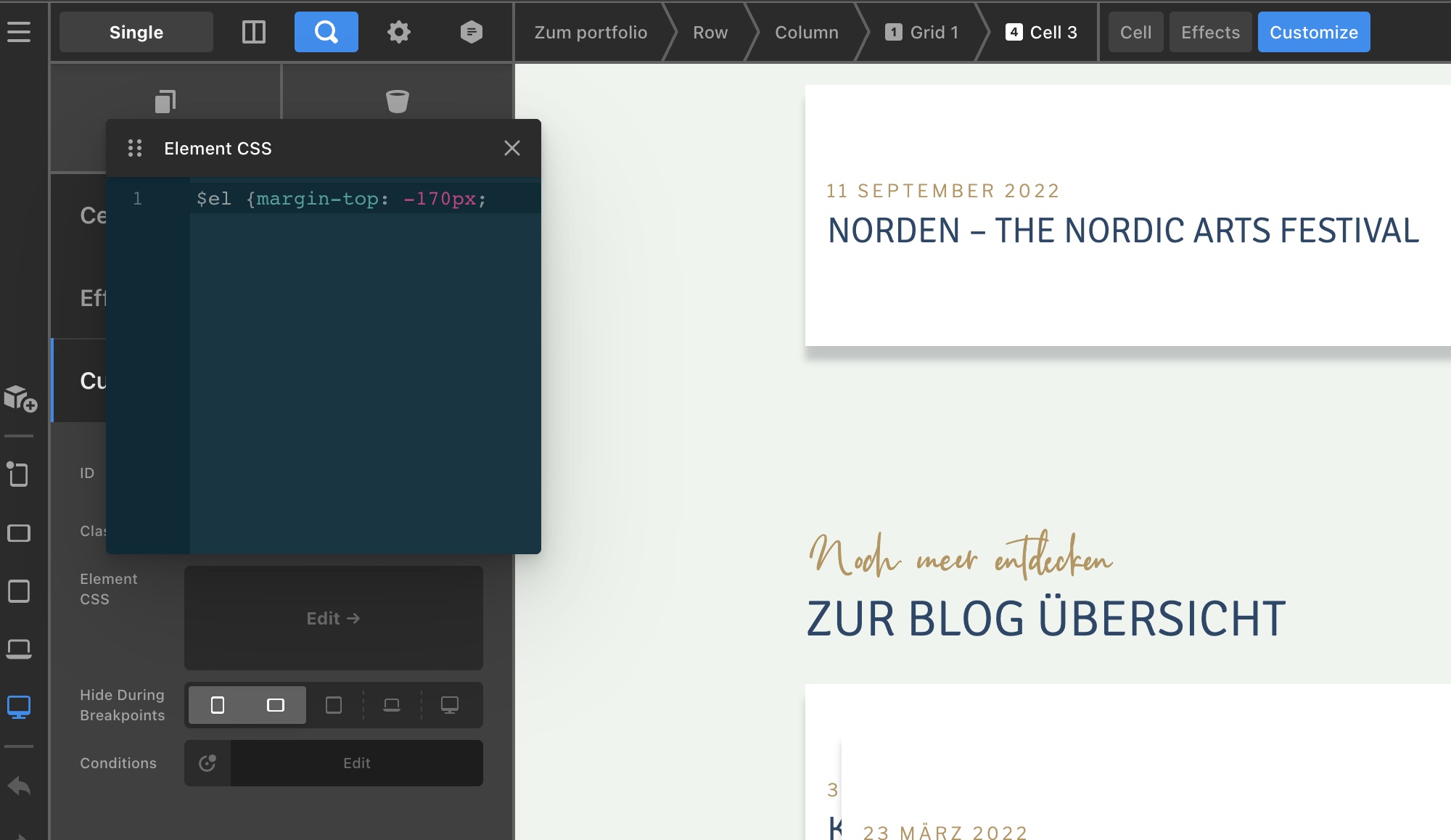Activate the search inspector icon

point(326,32)
